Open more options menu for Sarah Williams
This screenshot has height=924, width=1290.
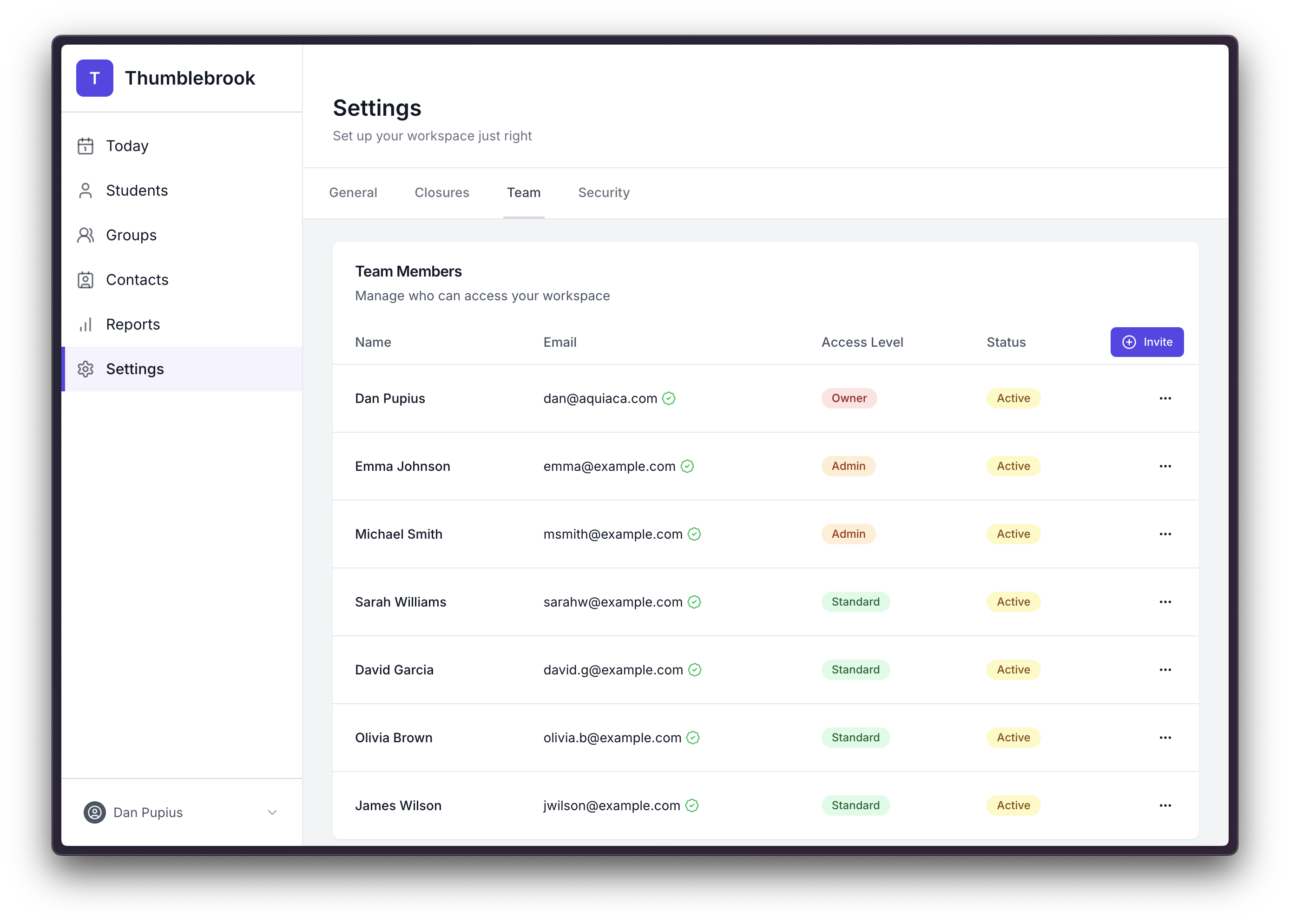pyautogui.click(x=1165, y=602)
